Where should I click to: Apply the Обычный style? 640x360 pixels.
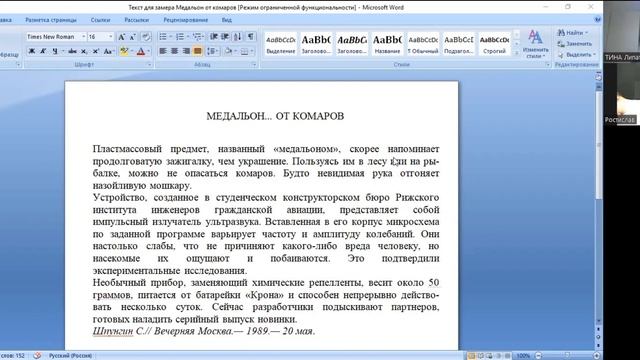coord(423,44)
